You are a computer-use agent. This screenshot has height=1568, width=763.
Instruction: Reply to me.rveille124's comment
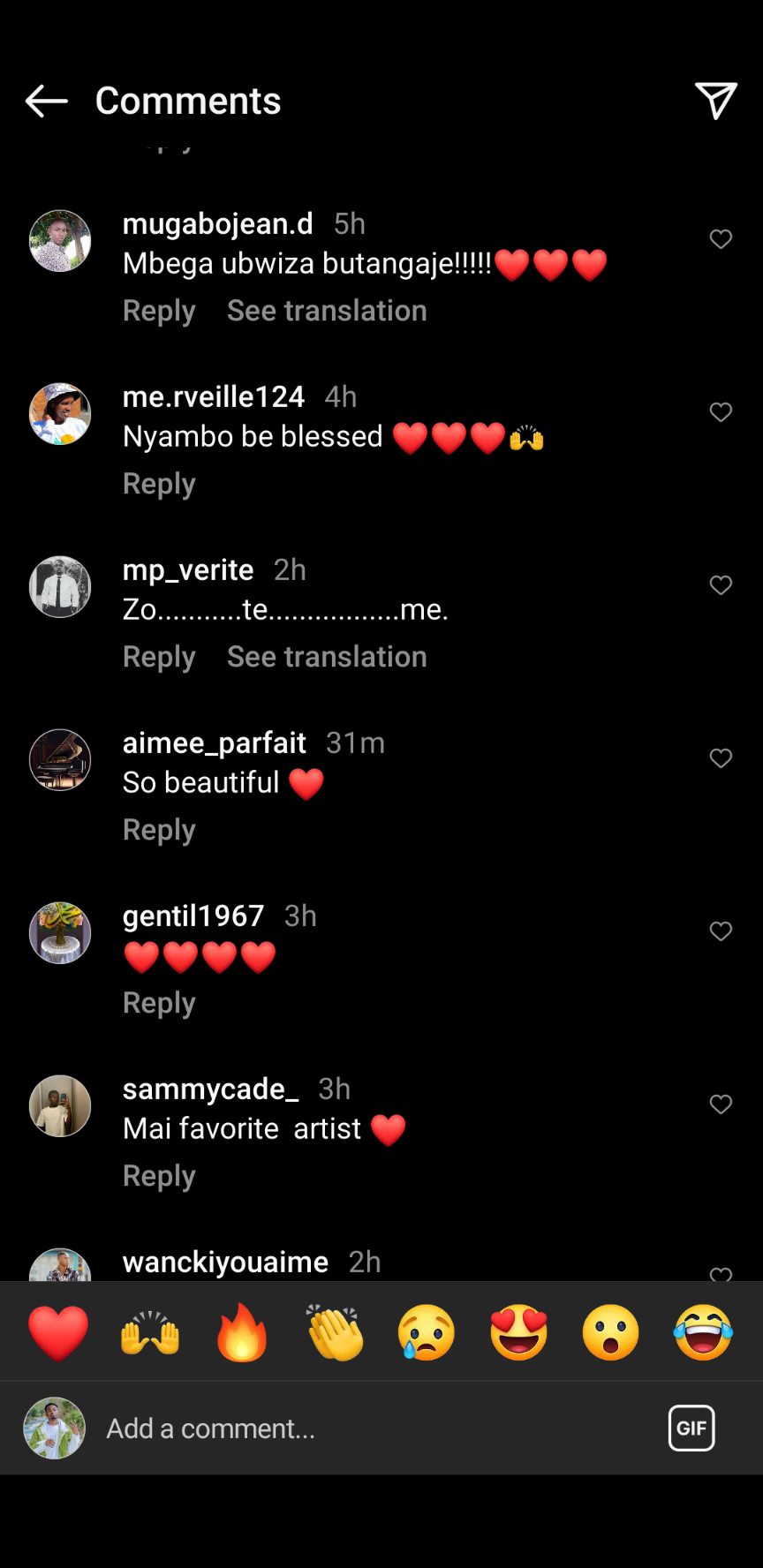point(159,484)
